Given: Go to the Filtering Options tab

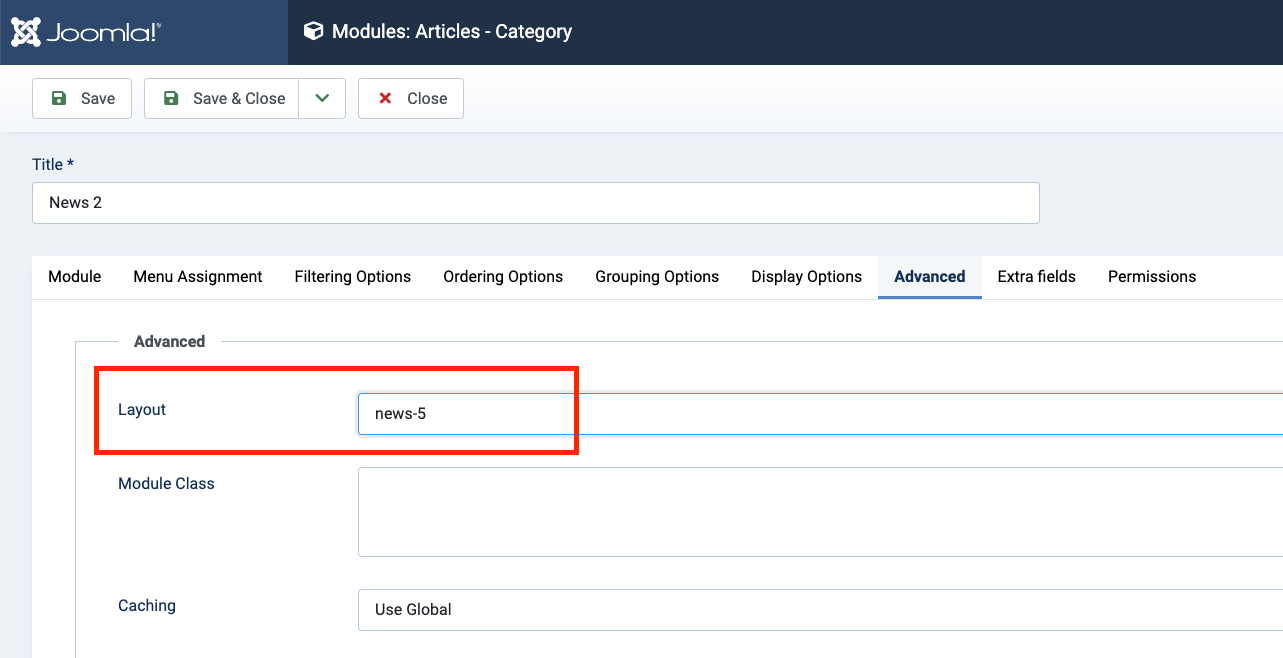Looking at the screenshot, I should click(353, 277).
